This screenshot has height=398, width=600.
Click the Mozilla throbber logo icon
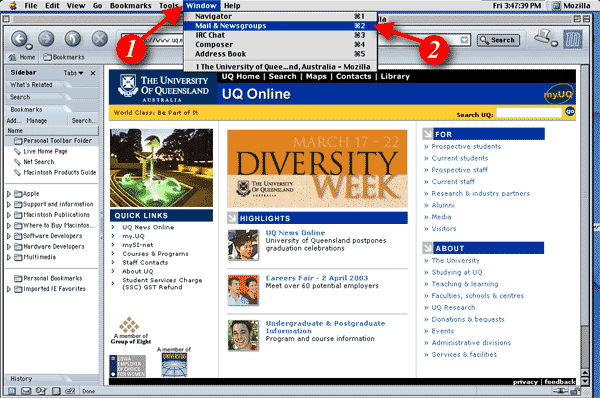pyautogui.click(x=573, y=39)
